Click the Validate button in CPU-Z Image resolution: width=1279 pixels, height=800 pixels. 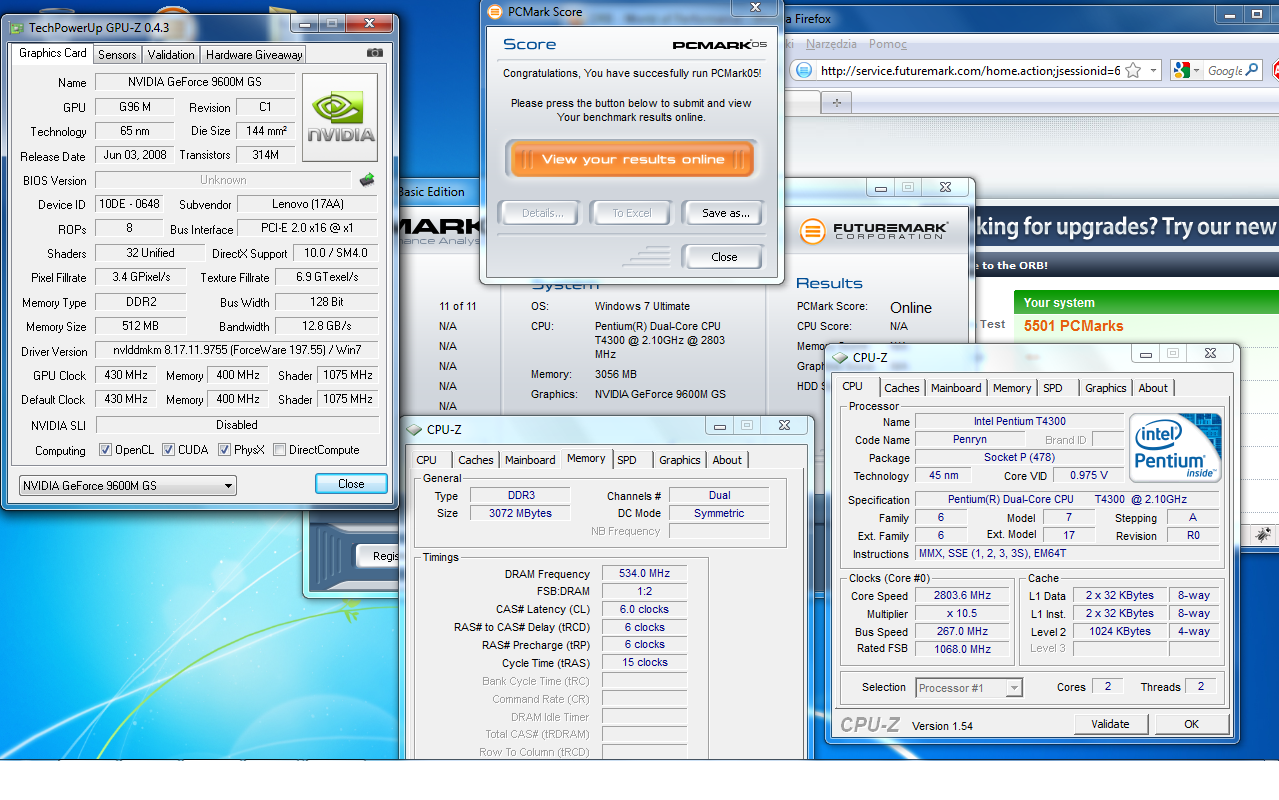[1111, 724]
